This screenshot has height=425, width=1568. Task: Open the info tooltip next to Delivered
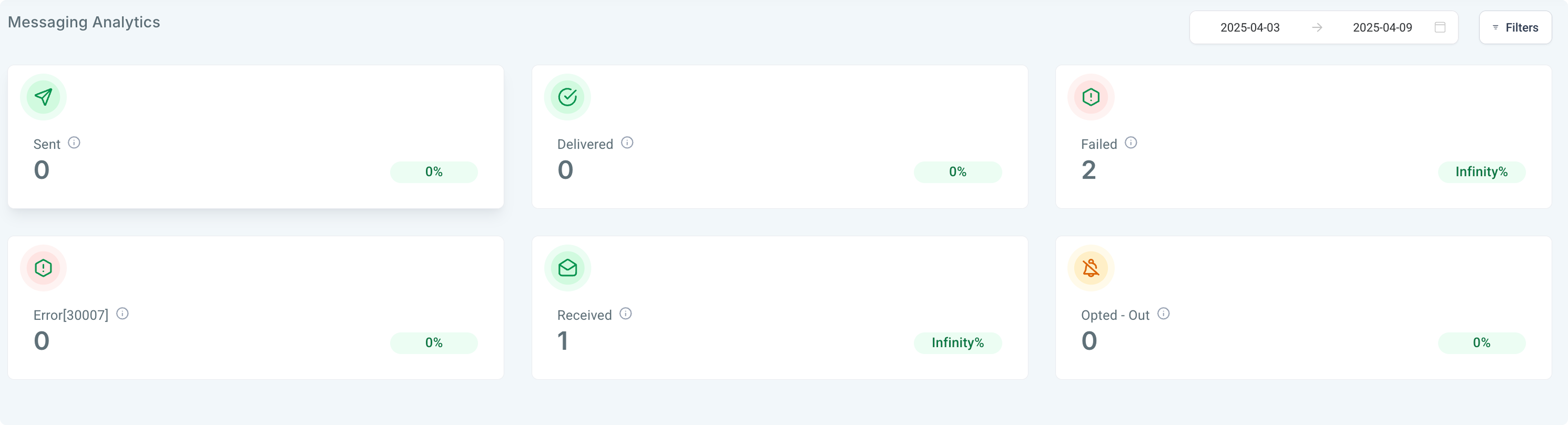pyautogui.click(x=627, y=143)
